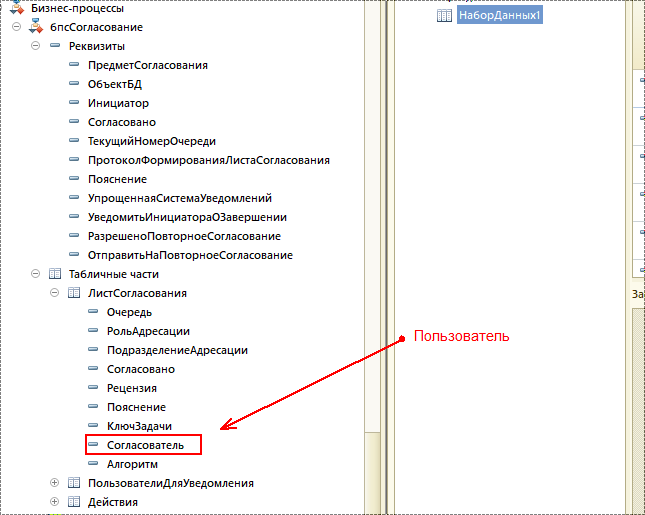
Task: Click the Действия table icon
Action: 74,501
